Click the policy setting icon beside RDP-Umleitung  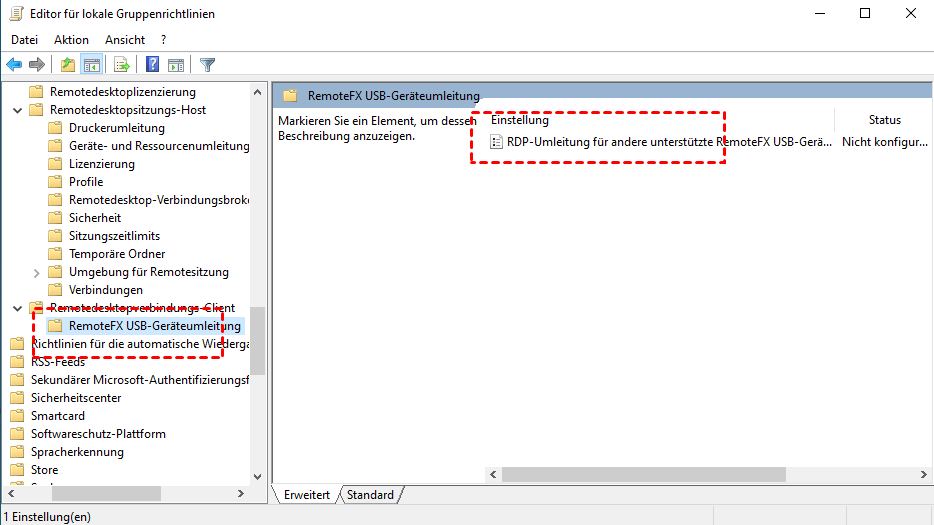click(496, 142)
